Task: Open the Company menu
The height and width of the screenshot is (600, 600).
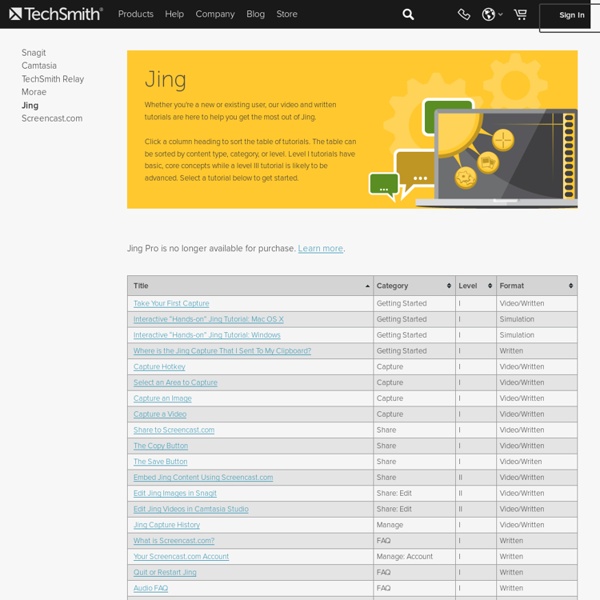Action: coord(215,14)
